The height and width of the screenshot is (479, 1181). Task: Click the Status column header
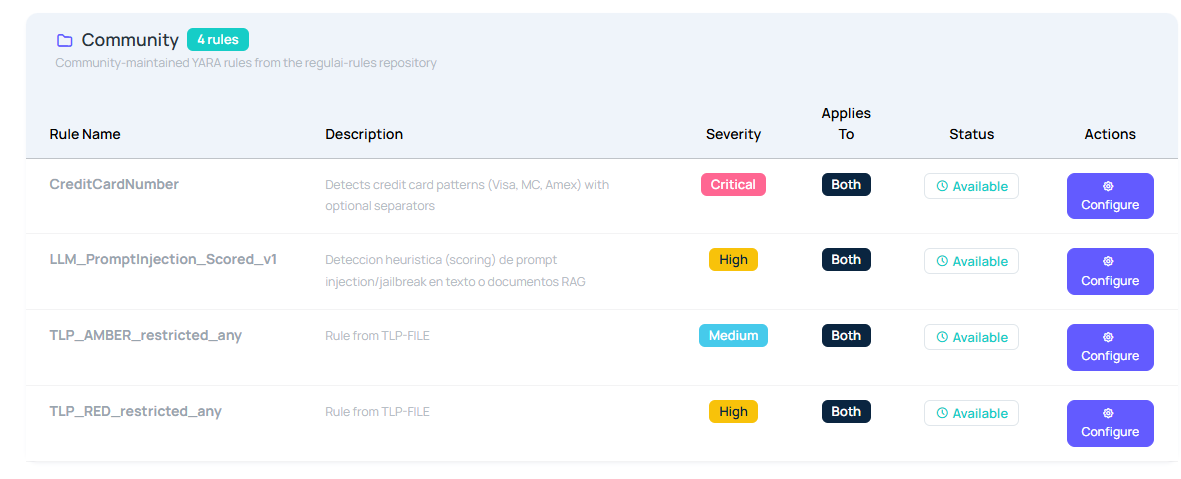click(x=971, y=134)
